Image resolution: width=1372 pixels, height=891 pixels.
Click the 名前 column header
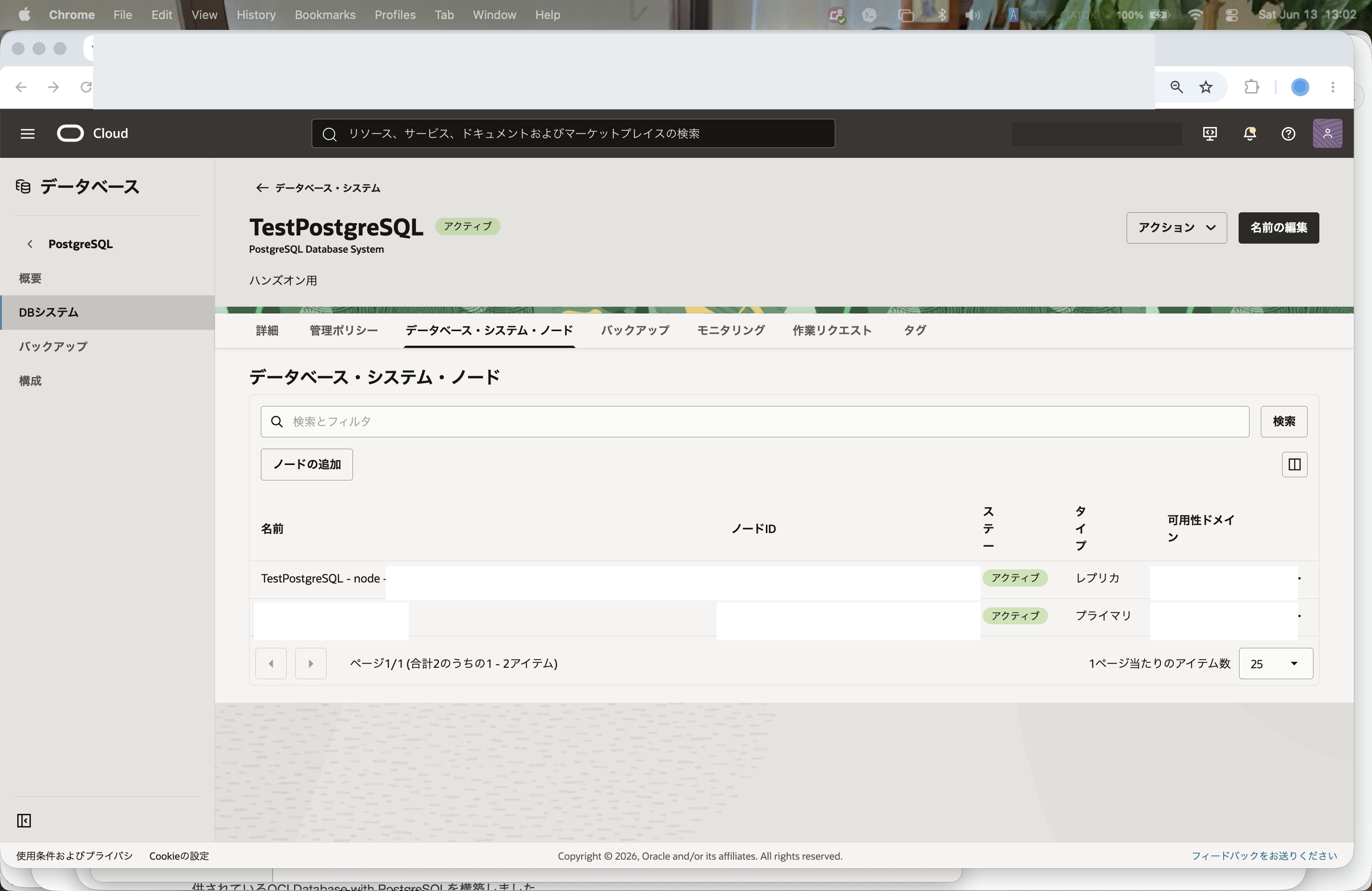pos(272,529)
